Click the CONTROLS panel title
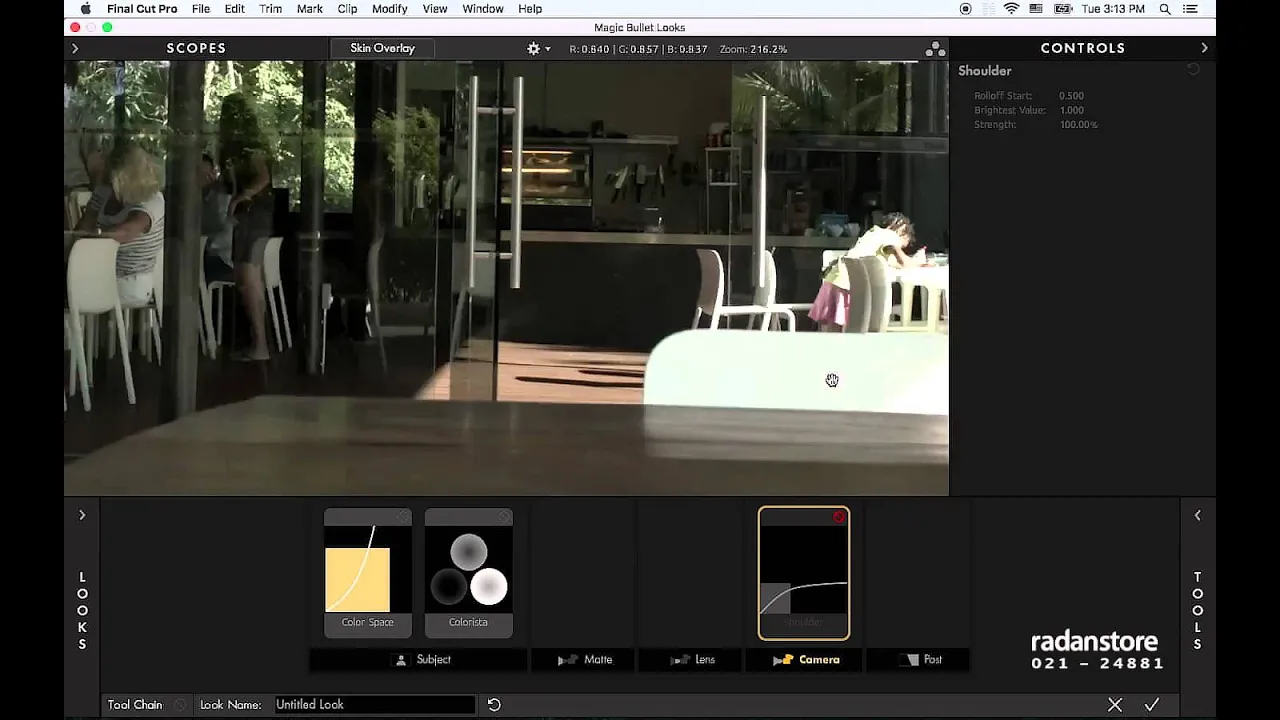Screen dimensions: 1280x720 click(x=1083, y=48)
